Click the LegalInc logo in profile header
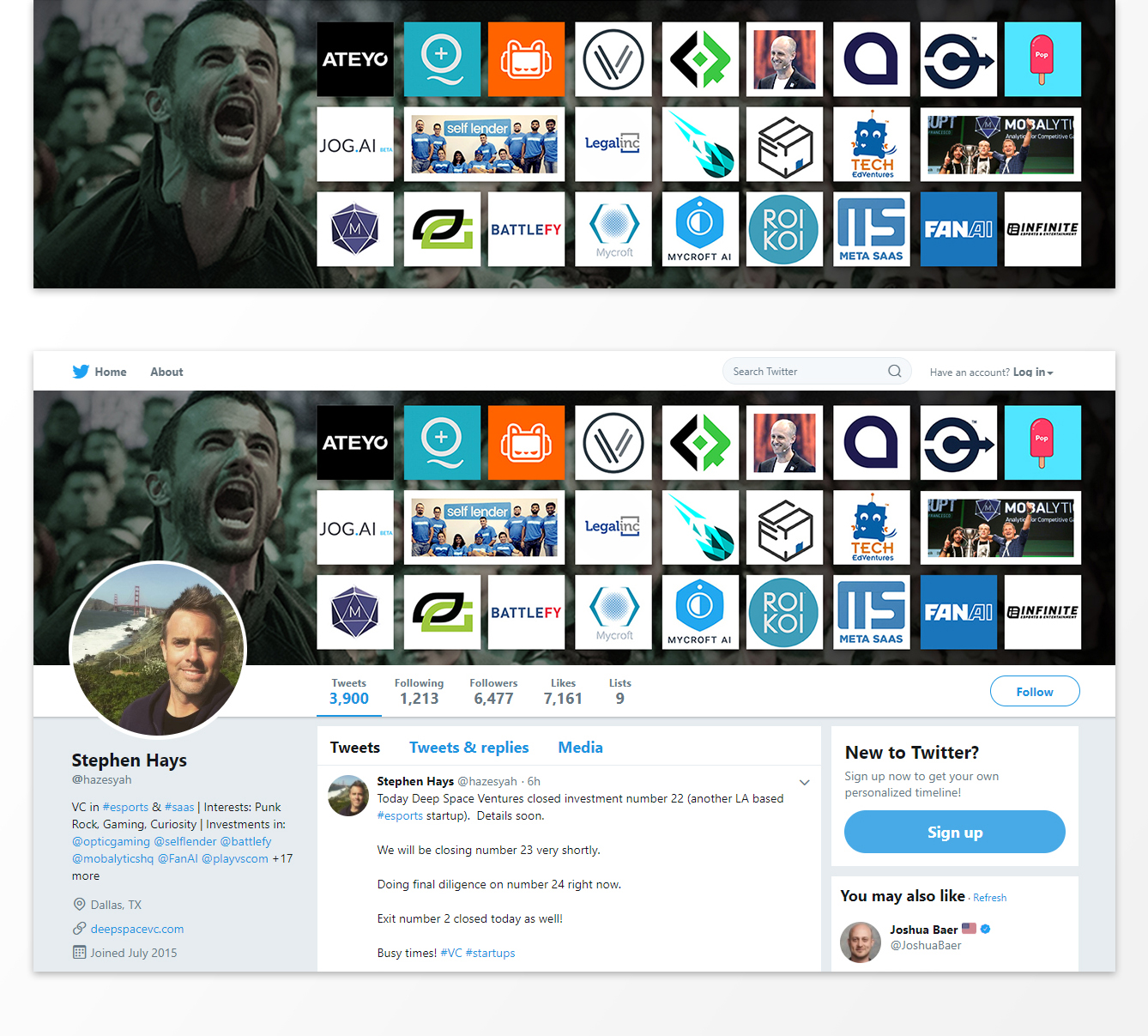This screenshot has width=1148, height=1036. (x=613, y=527)
